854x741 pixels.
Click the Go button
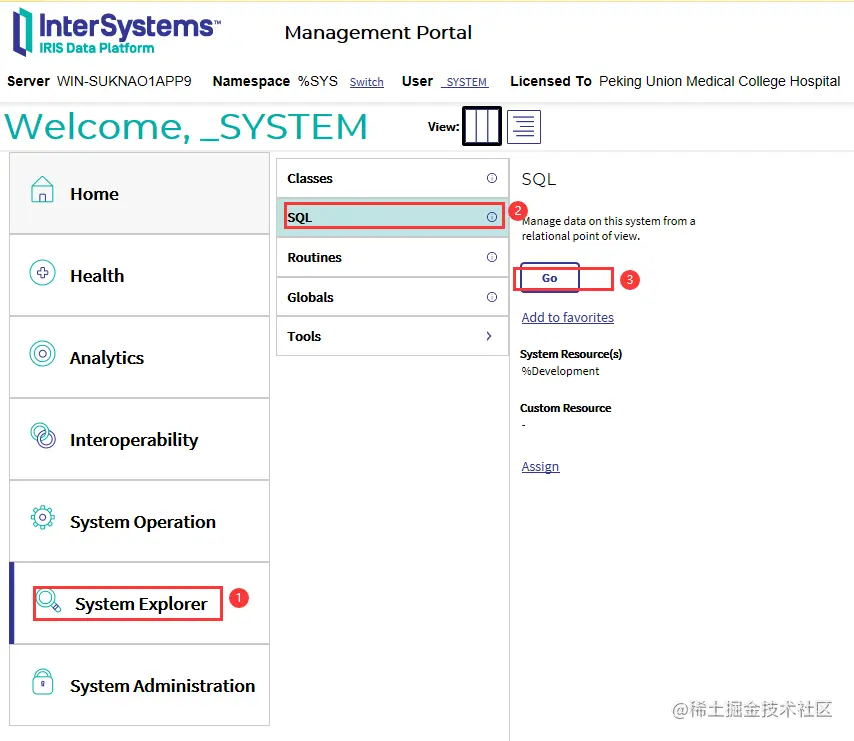pos(550,278)
